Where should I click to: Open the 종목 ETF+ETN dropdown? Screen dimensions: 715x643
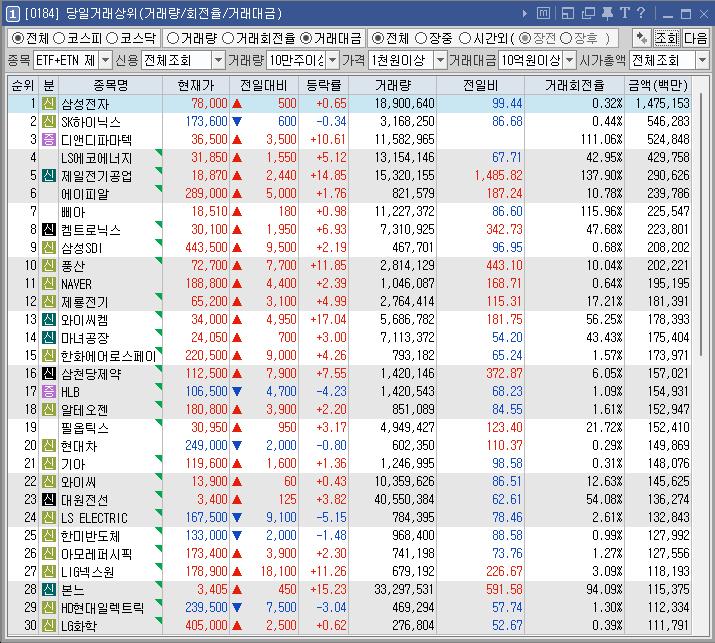coord(105,60)
